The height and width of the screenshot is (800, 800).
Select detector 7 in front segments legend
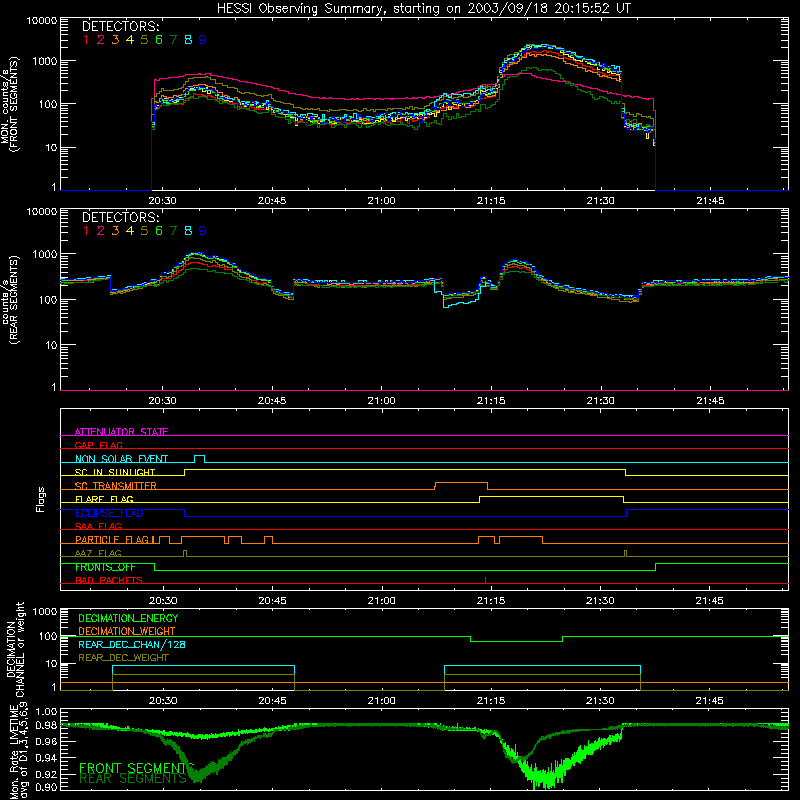coord(173,40)
